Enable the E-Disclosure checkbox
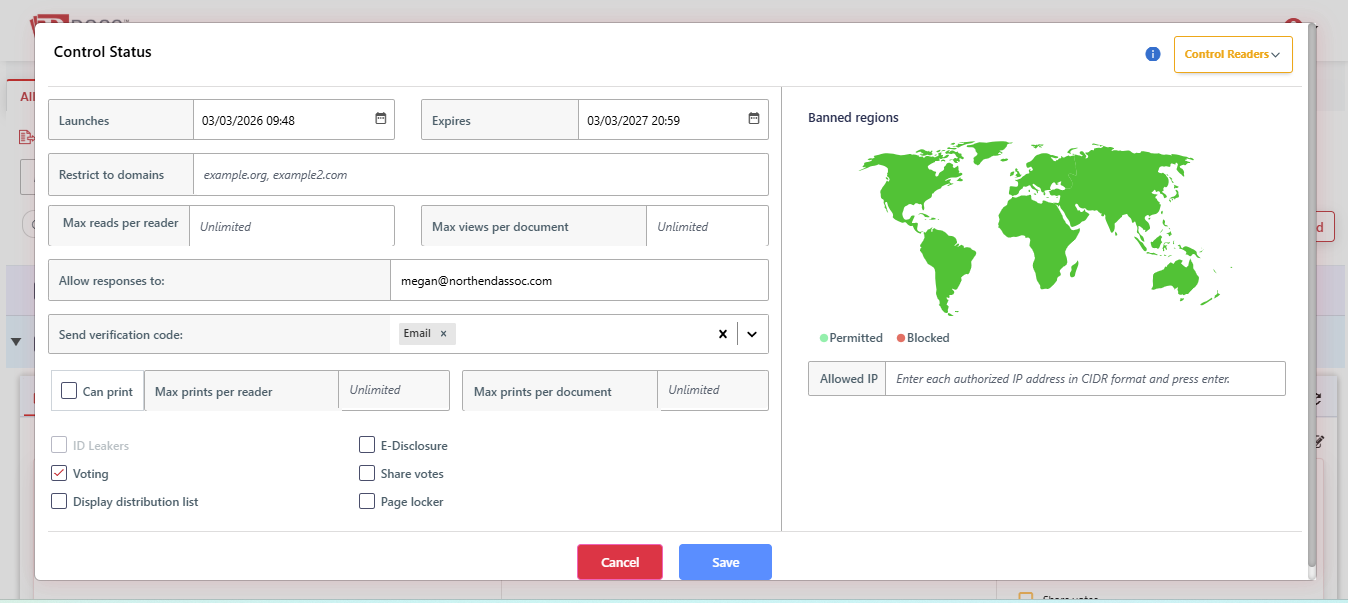Viewport: 1348px width, 603px height. click(x=367, y=446)
